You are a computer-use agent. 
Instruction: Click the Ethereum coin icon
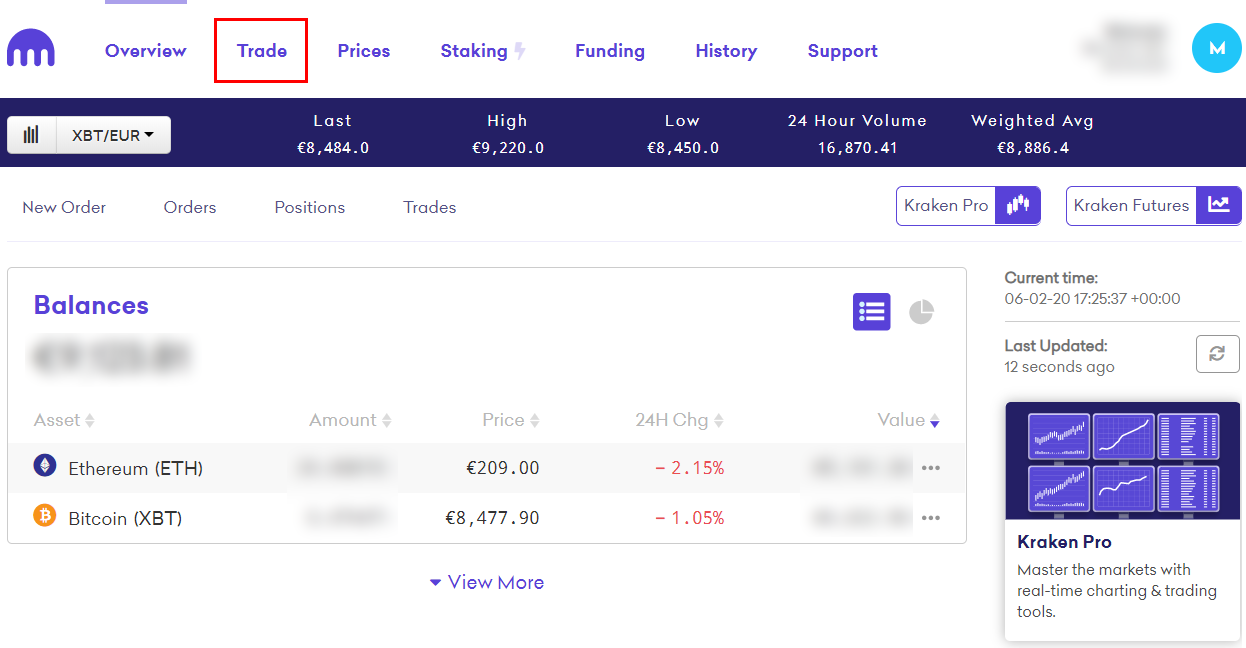point(45,465)
